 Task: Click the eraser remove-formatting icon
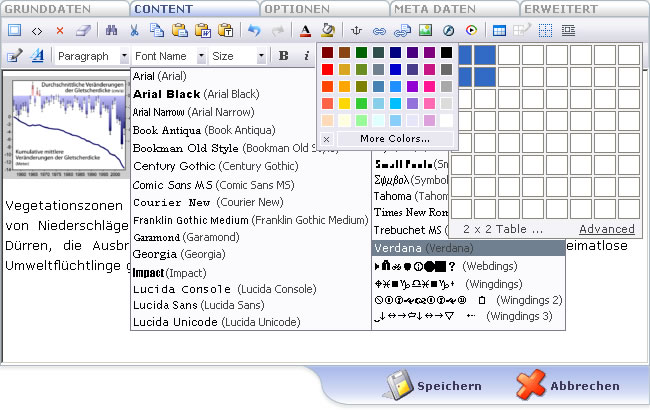(83, 31)
